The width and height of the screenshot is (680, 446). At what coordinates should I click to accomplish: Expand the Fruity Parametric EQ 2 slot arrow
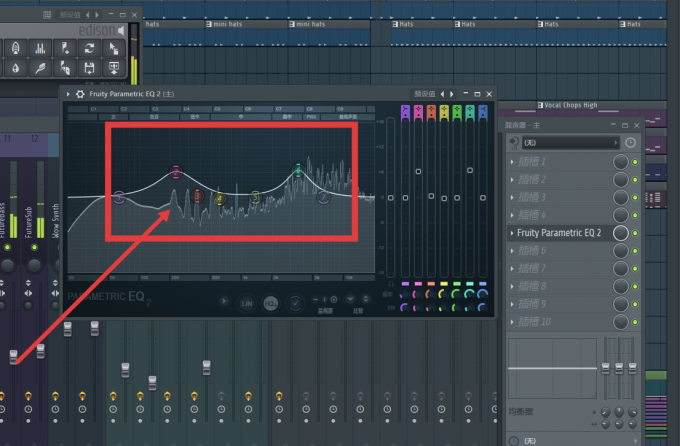point(512,233)
